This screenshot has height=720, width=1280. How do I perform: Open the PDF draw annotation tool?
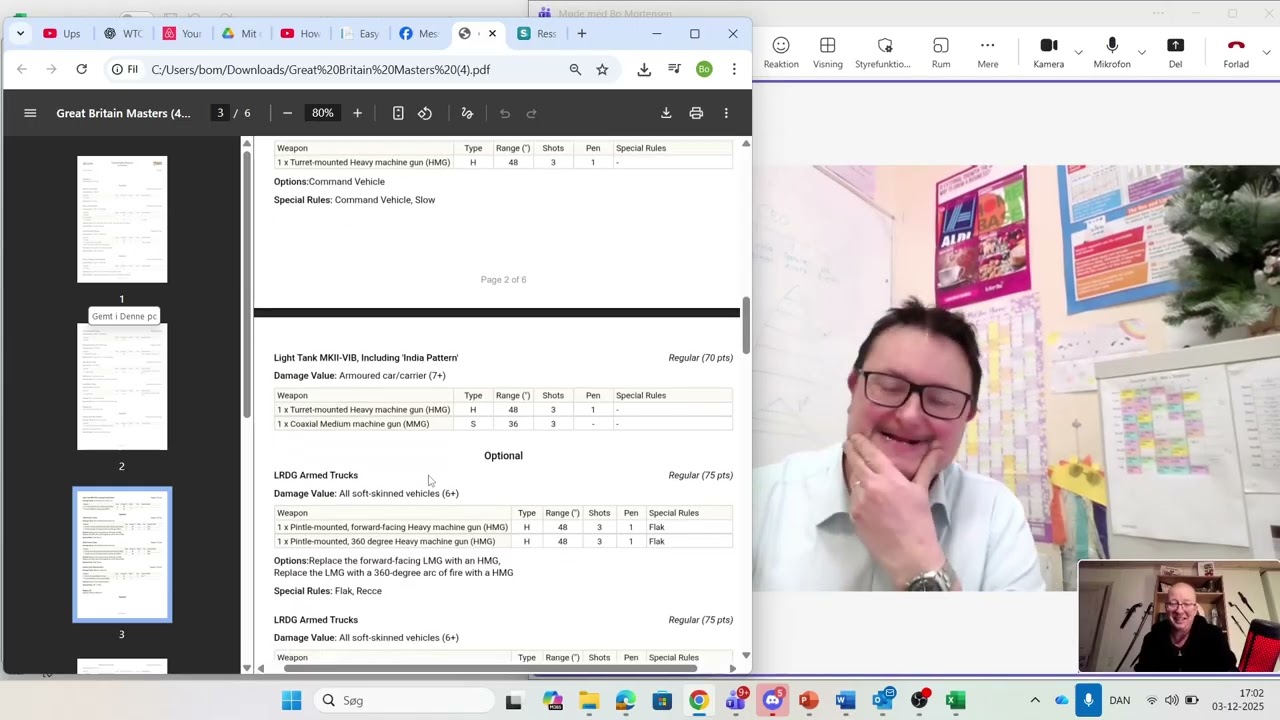[x=467, y=113]
